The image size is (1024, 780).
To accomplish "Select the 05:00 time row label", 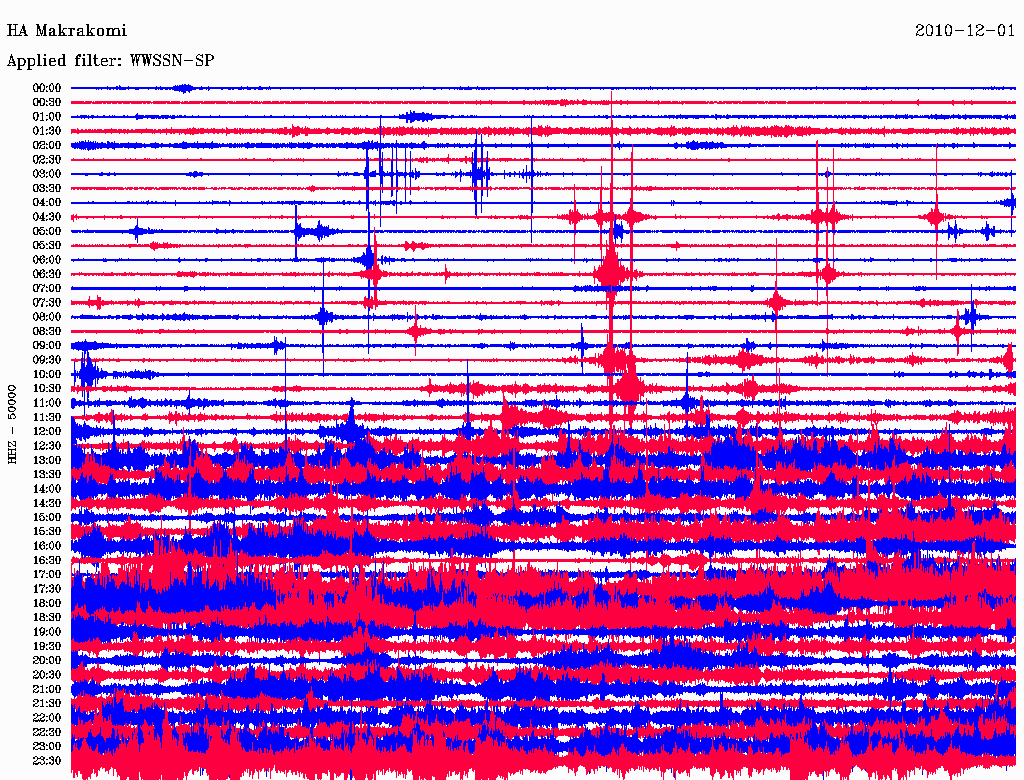I will tap(47, 231).
